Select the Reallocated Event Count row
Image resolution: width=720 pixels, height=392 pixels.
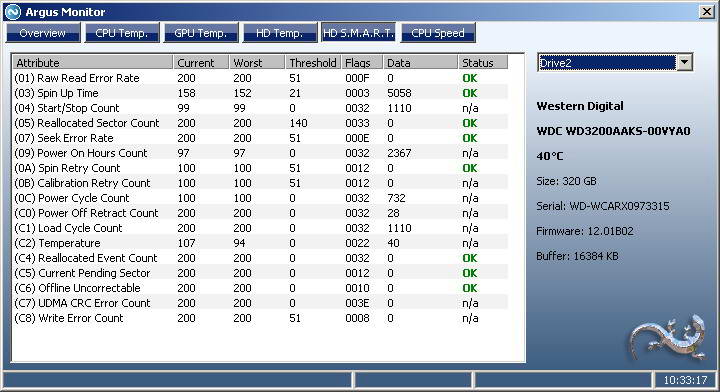260,258
